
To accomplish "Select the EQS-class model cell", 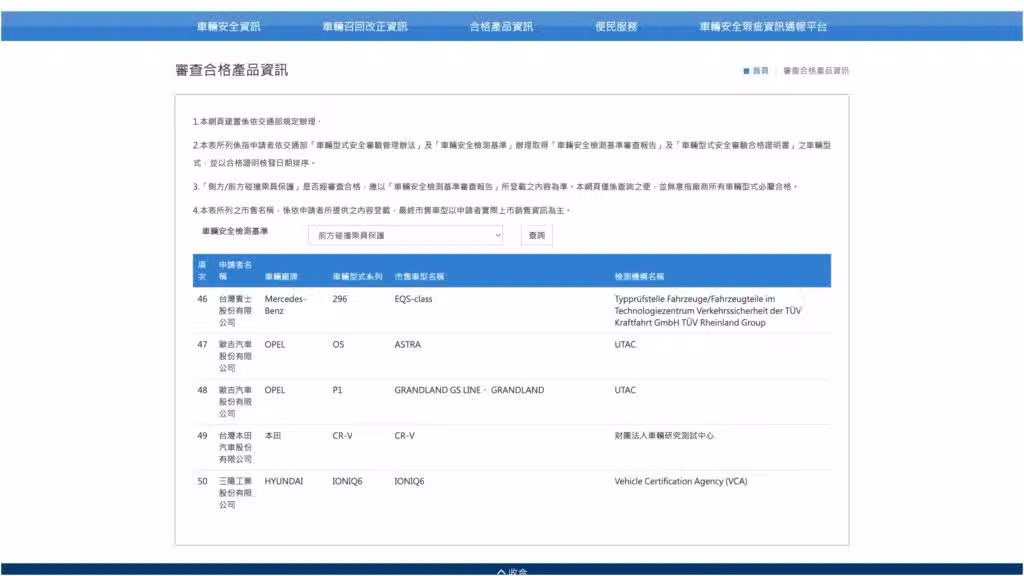I will [x=413, y=299].
